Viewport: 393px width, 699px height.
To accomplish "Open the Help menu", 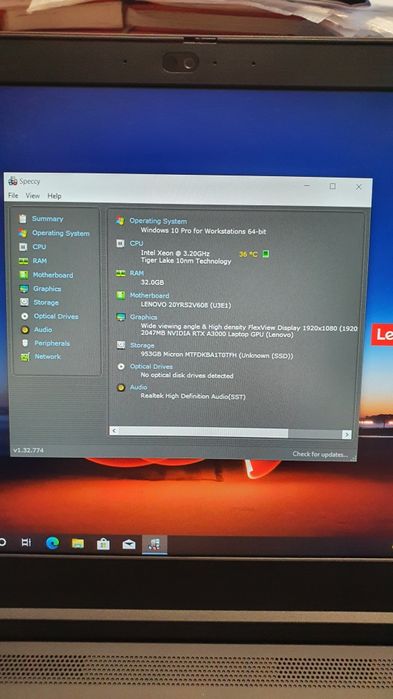I will [x=54, y=196].
